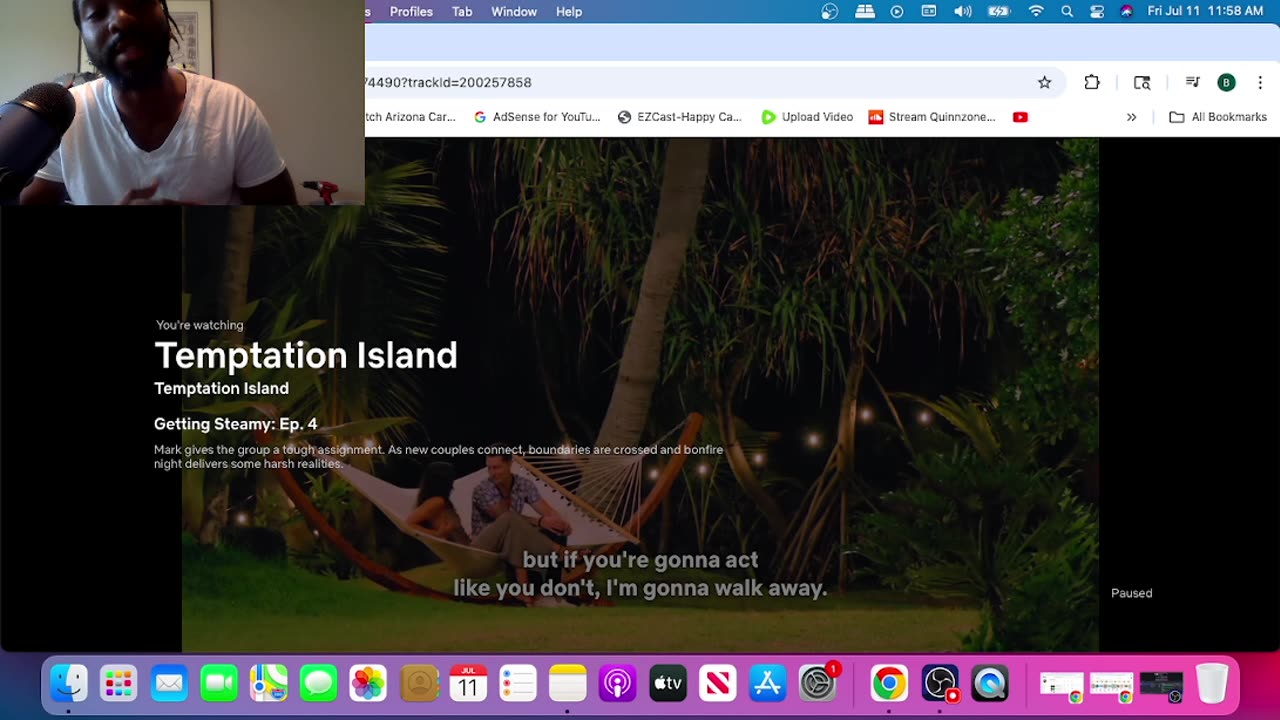The width and height of the screenshot is (1280, 720).
Task: Open Launchpad from the dock
Action: [x=119, y=684]
